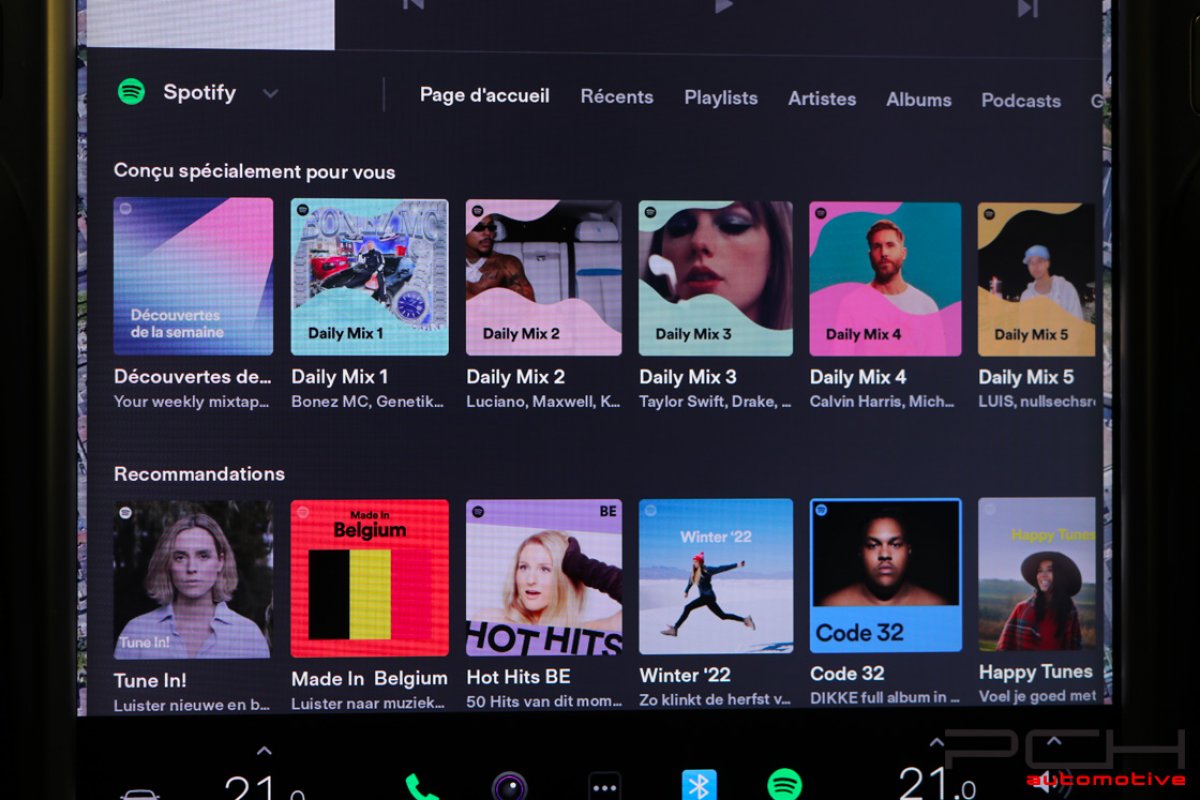
Task: Click the 'Your weekly mixtap…' description
Action: 192,402
